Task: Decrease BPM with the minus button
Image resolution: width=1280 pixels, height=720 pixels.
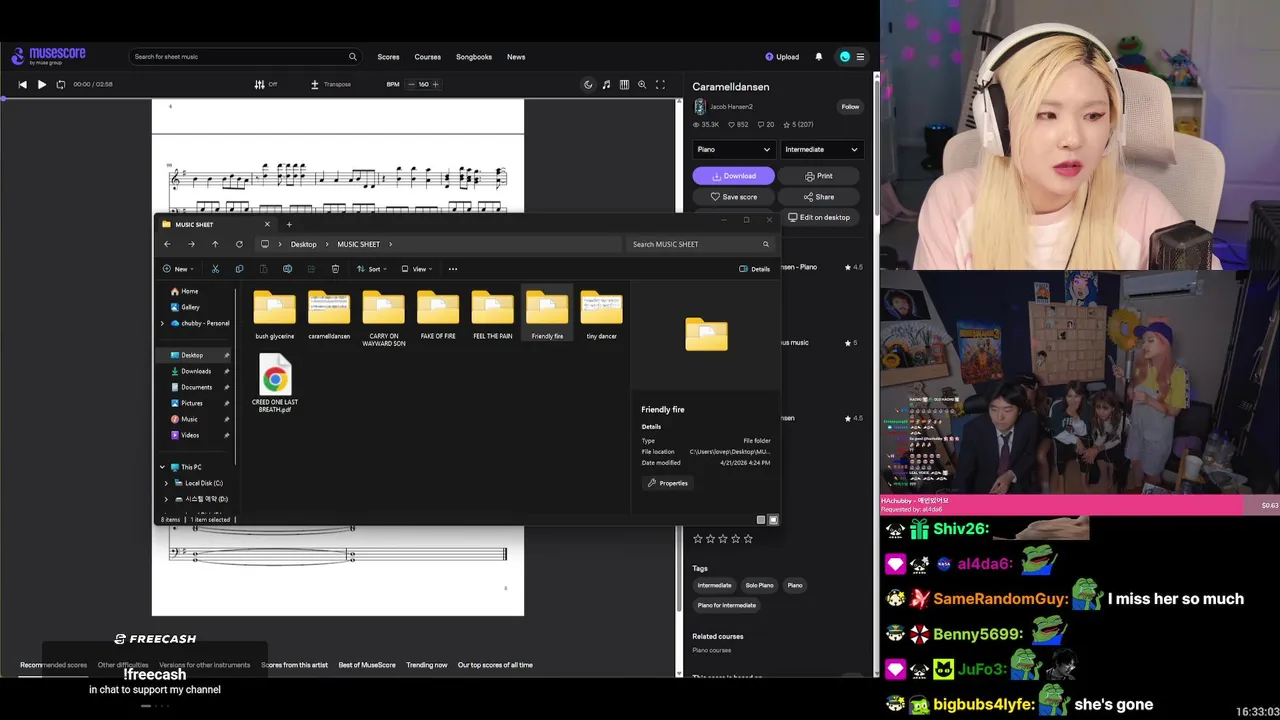Action: (411, 84)
